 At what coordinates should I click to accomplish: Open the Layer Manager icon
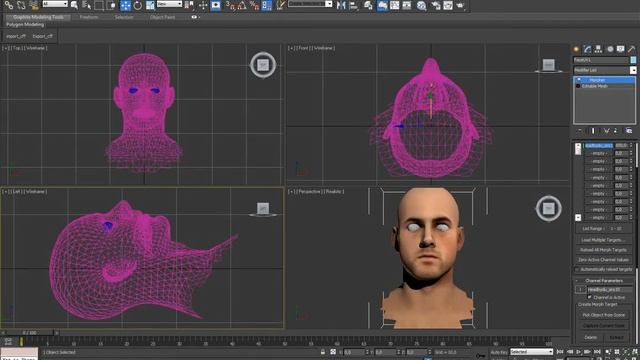[x=368, y=5]
